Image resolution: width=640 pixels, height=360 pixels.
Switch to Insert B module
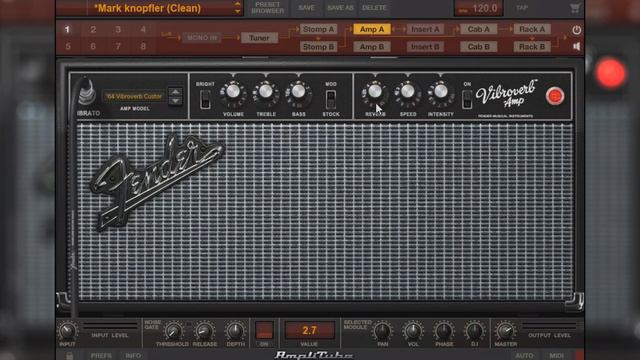point(425,47)
